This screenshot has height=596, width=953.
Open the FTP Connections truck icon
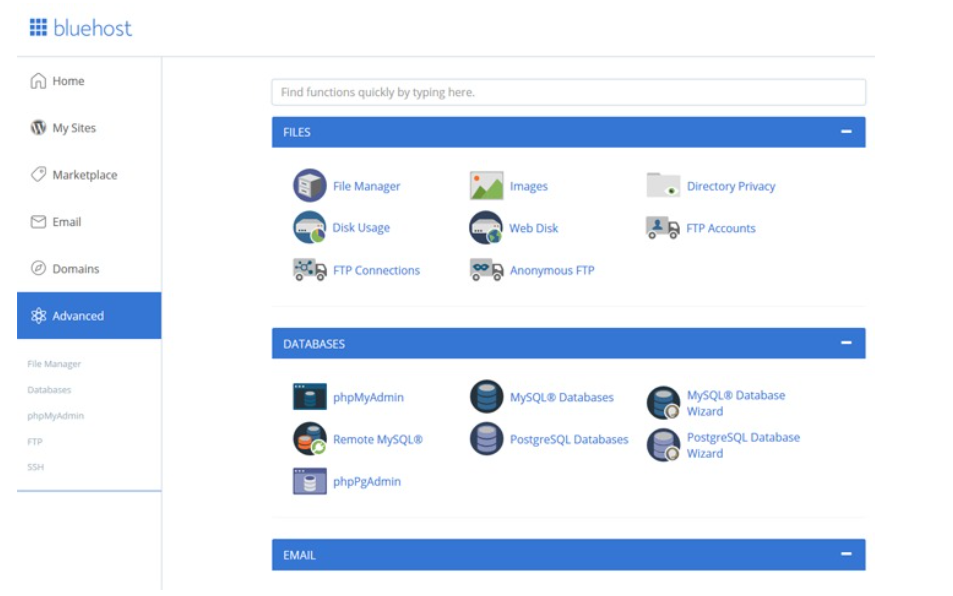point(309,270)
